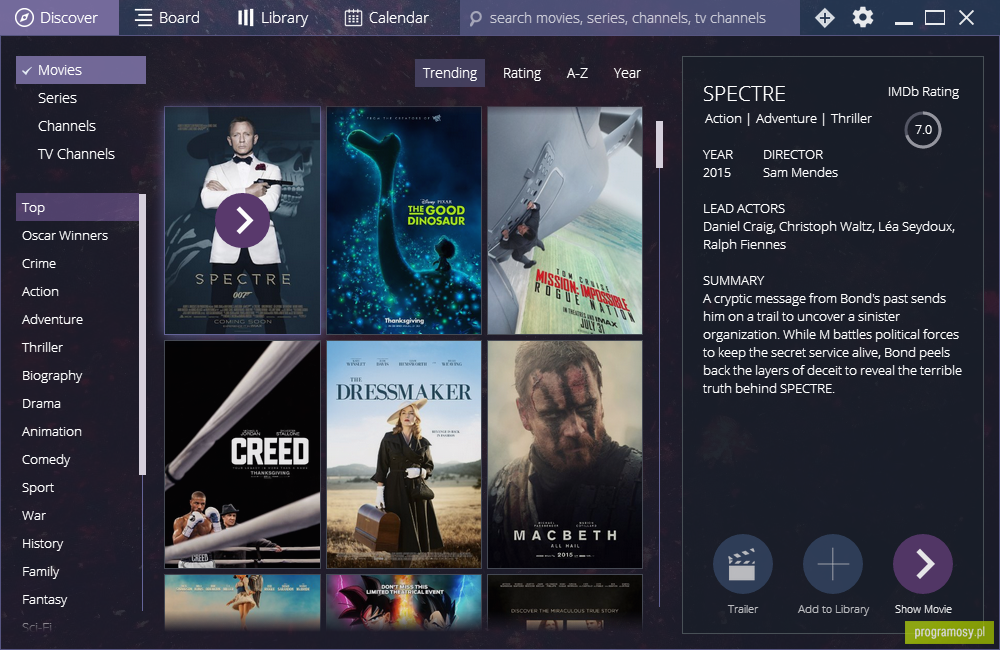Screen dimensions: 1000x650
Task: Select the Creed movie poster
Action: (x=242, y=454)
